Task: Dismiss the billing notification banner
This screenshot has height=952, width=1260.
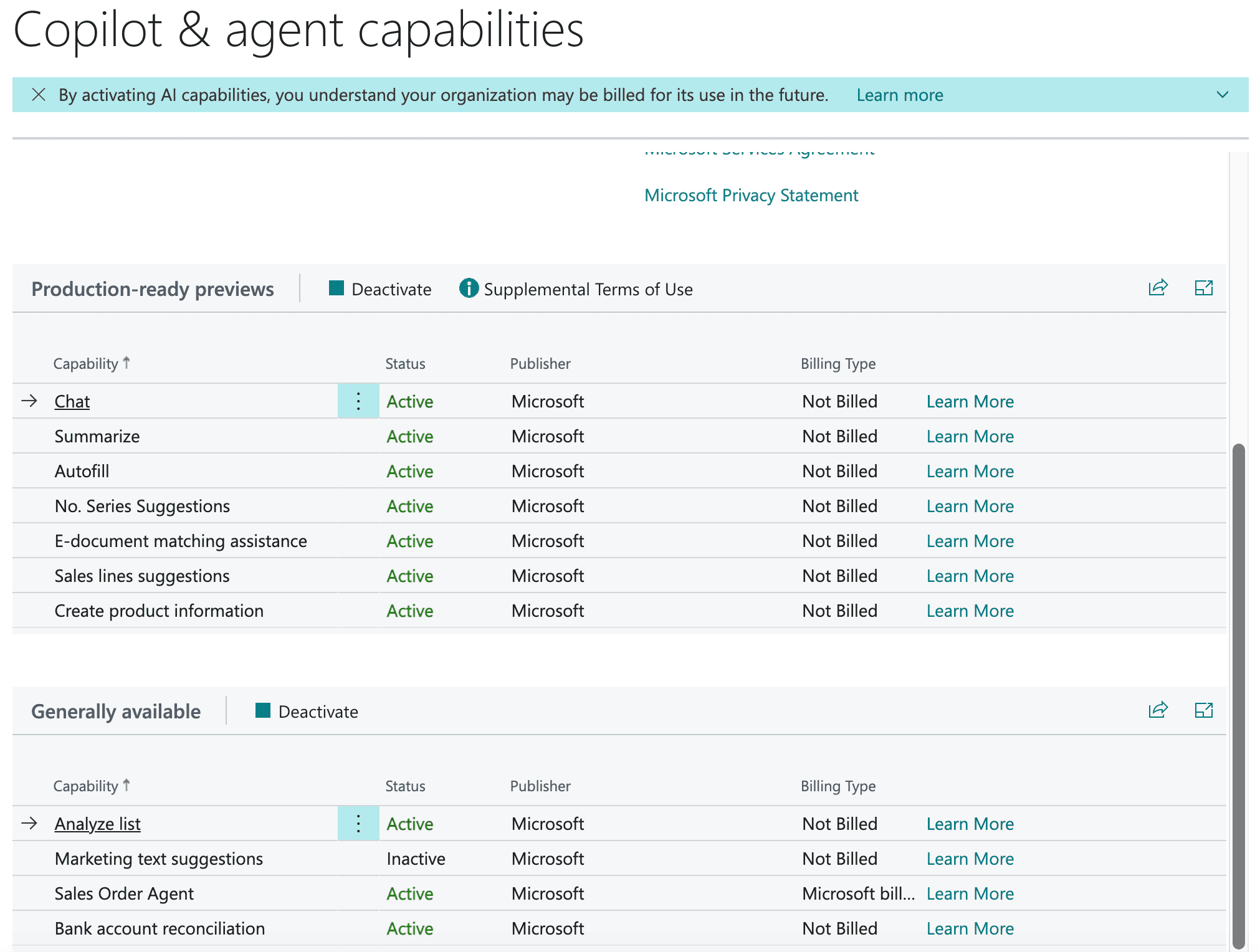Action: click(x=39, y=95)
